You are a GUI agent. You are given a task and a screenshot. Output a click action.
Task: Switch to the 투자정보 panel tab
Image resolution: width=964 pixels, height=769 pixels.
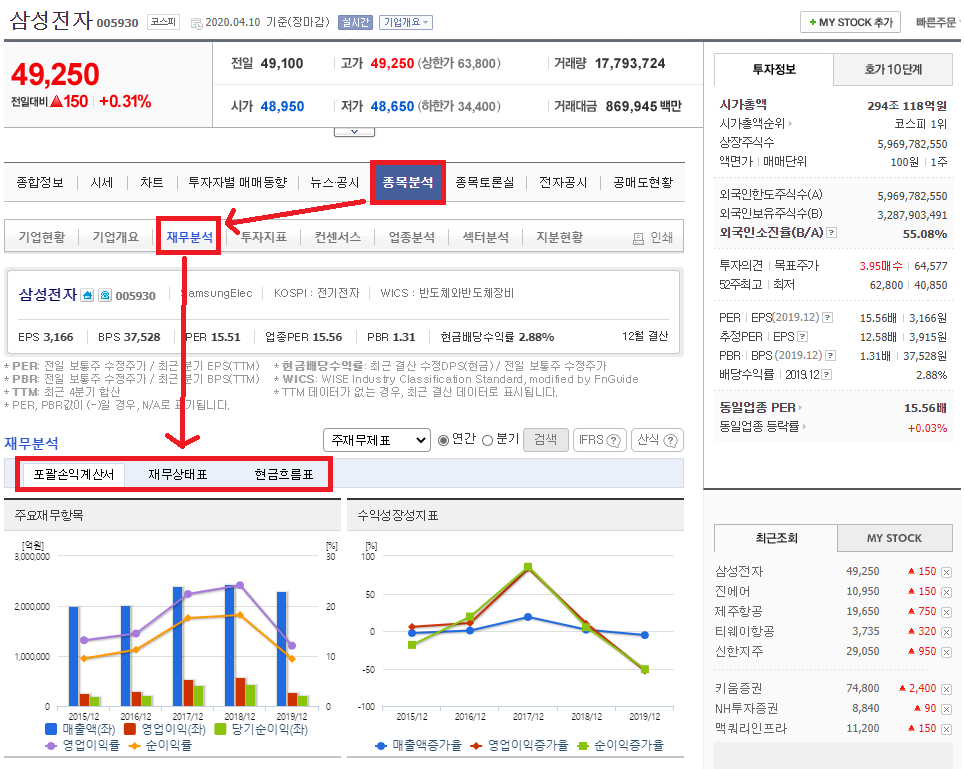tap(774, 69)
